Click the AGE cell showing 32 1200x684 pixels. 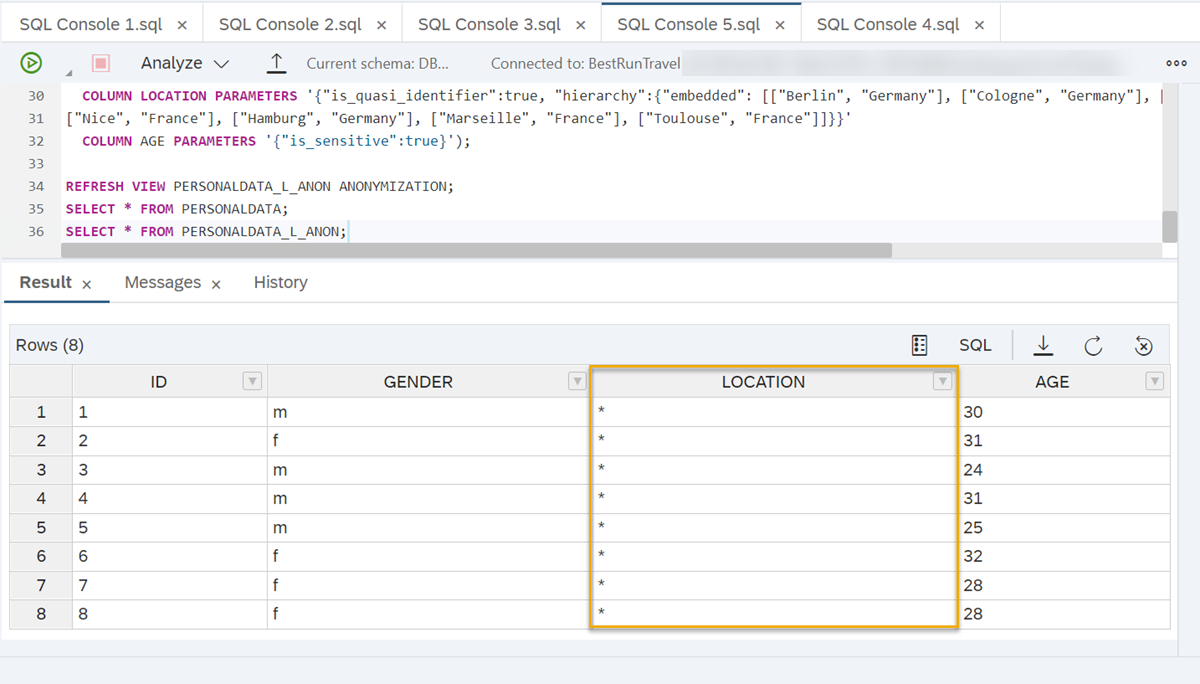point(1064,556)
